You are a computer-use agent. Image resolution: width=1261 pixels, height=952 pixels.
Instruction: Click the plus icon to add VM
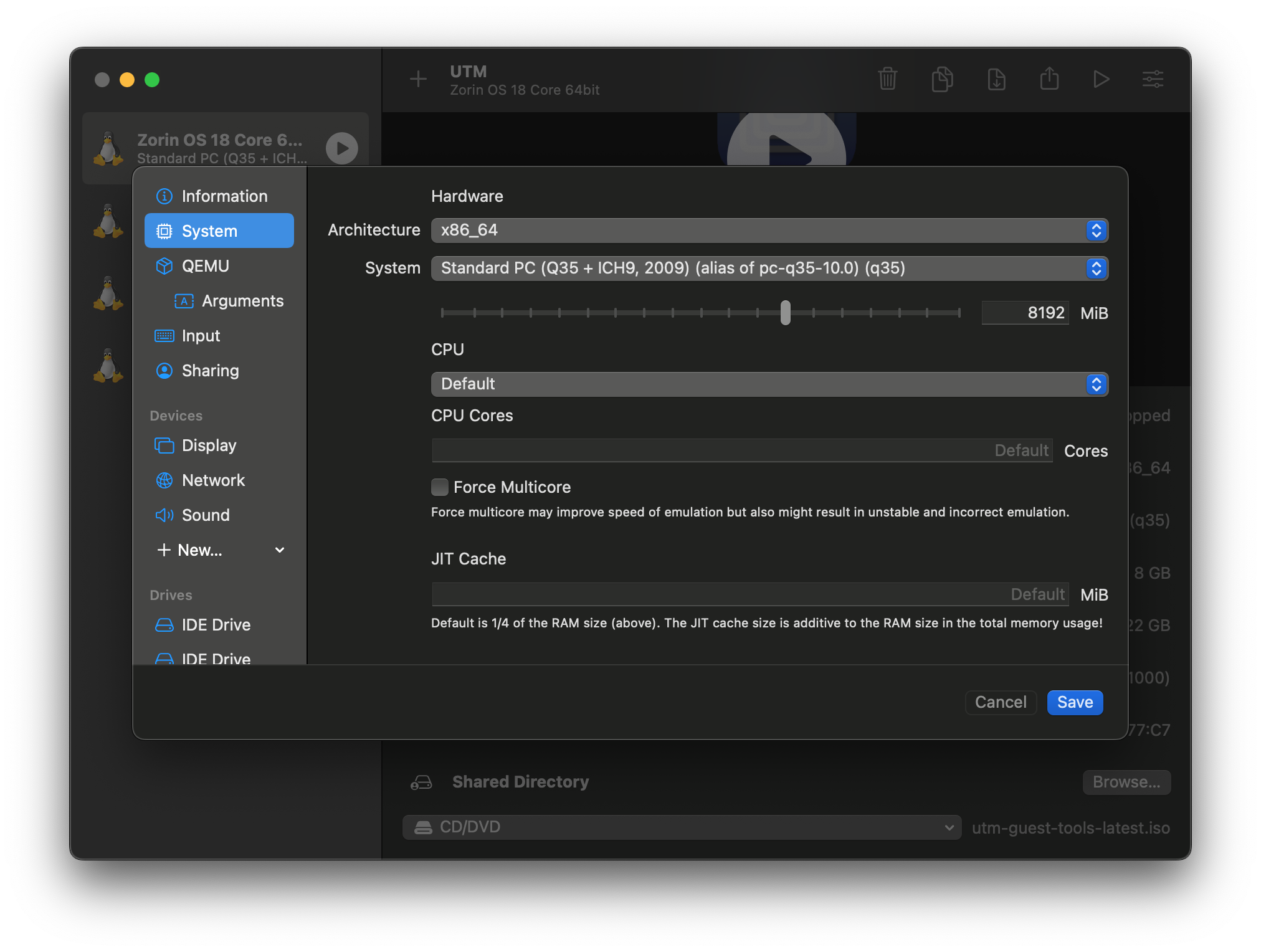[x=418, y=79]
